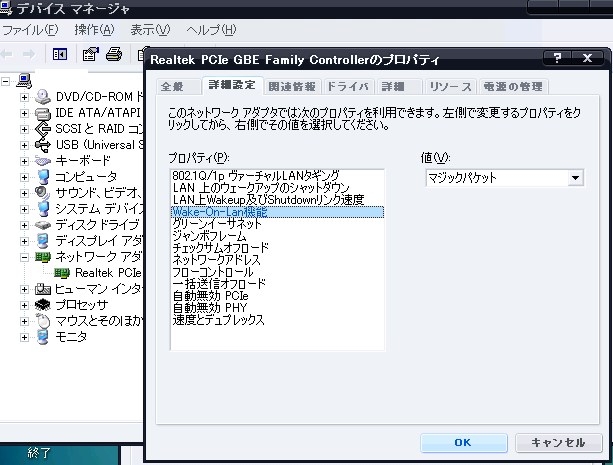Screen dimensions: 613x465
Task: Click the マウス device icon
Action: click(x=43, y=321)
